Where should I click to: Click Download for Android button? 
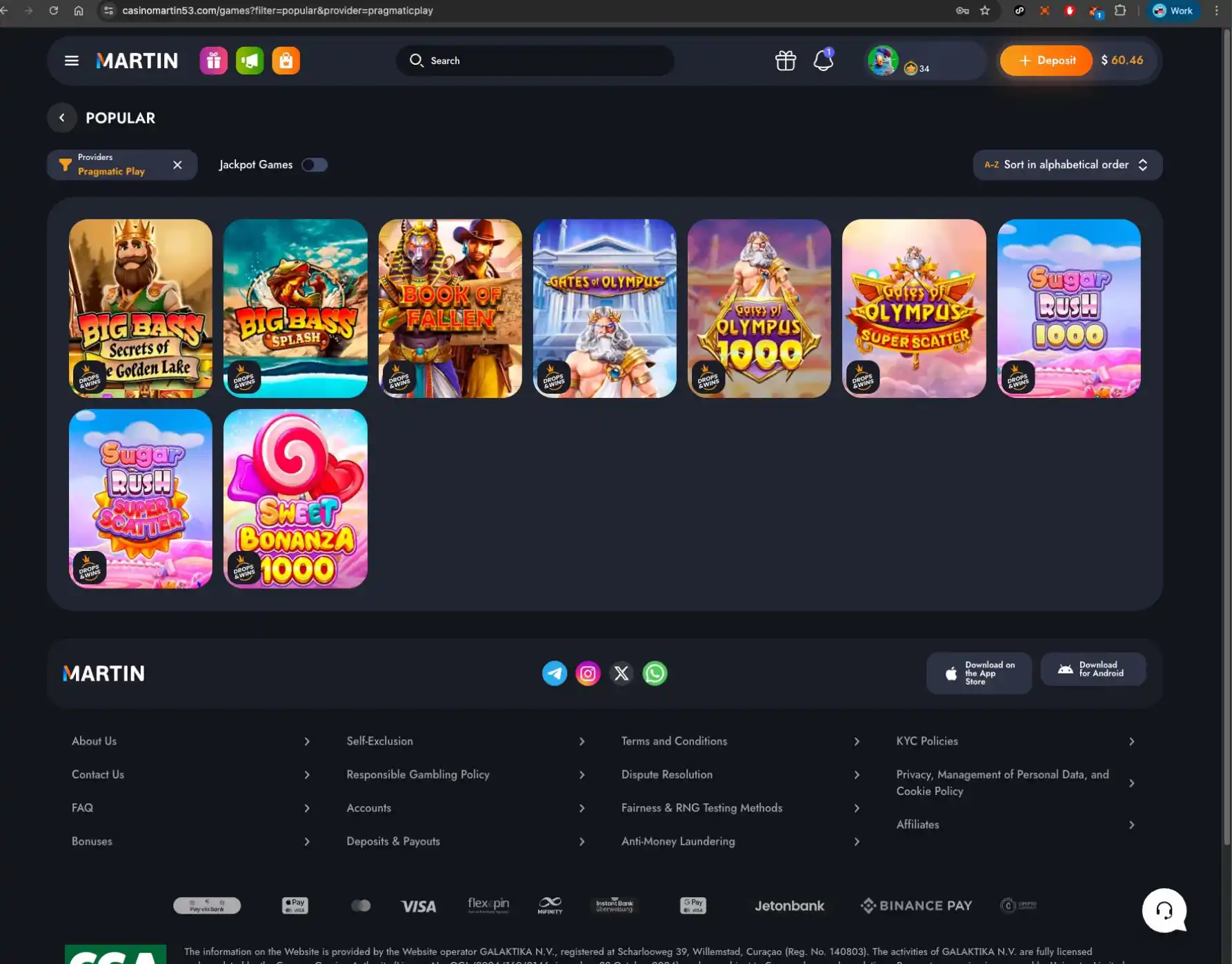tap(1093, 669)
